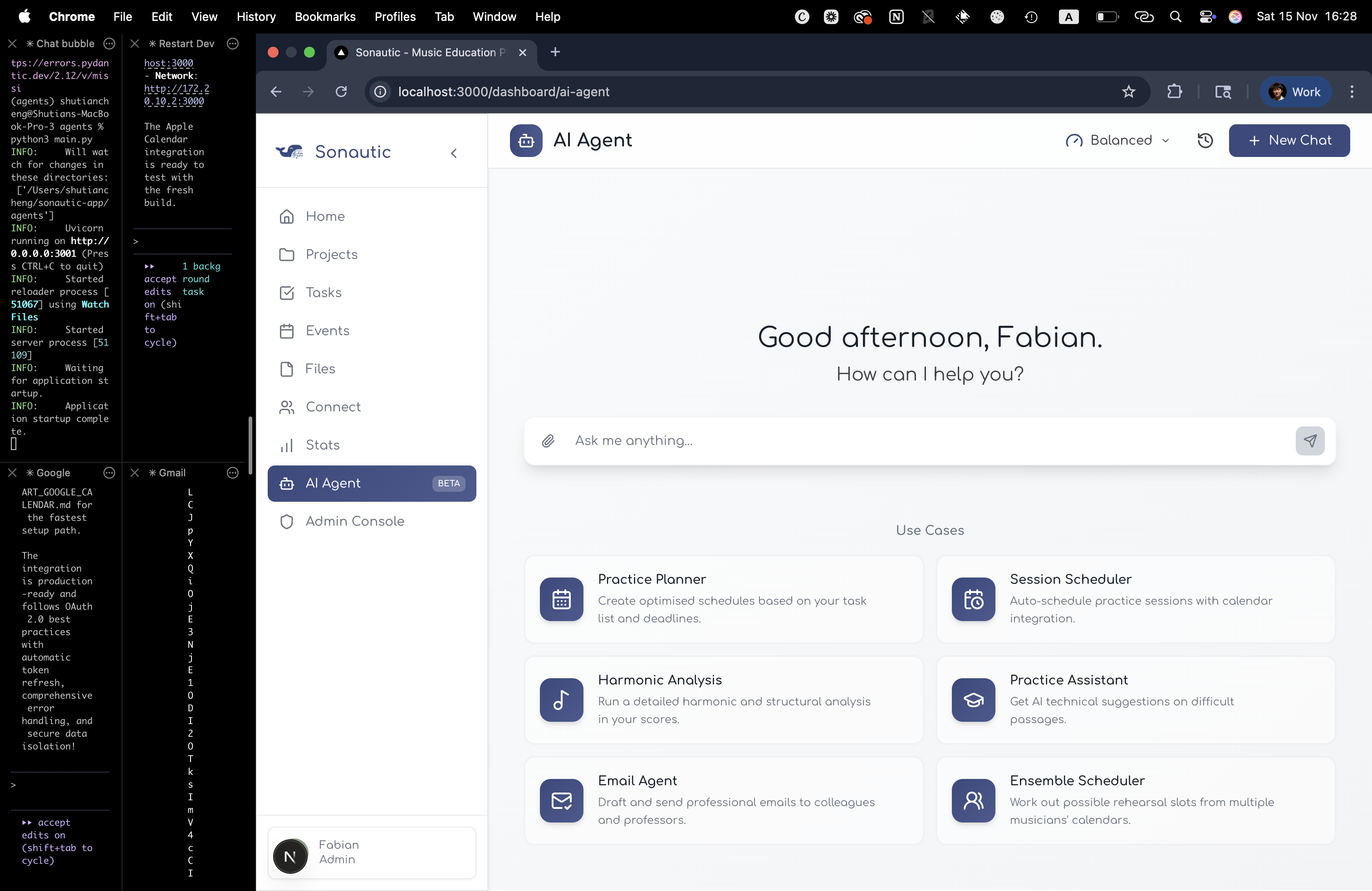
Task: Click the paperclip attachment icon
Action: coord(548,441)
